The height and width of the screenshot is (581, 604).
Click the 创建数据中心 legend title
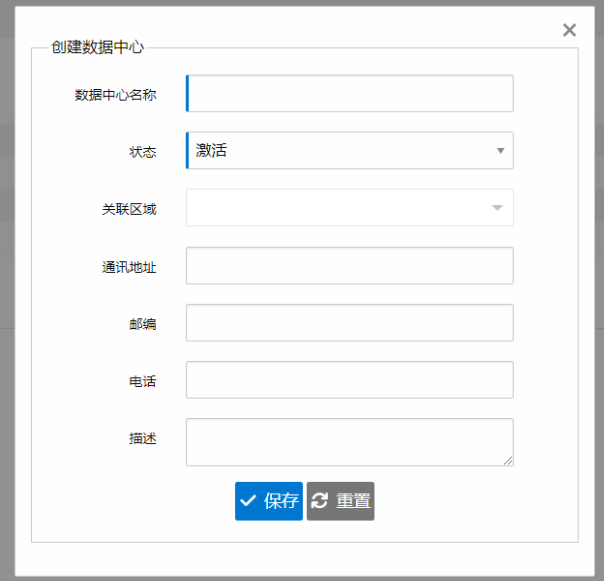[x=97, y=47]
